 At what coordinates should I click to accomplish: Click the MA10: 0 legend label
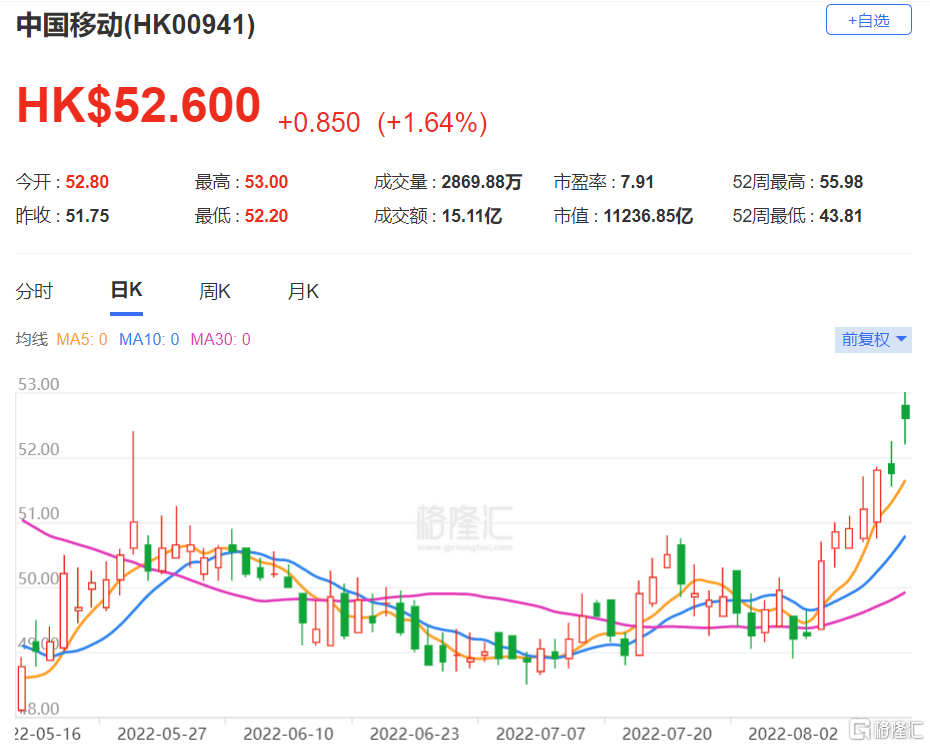pyautogui.click(x=149, y=339)
